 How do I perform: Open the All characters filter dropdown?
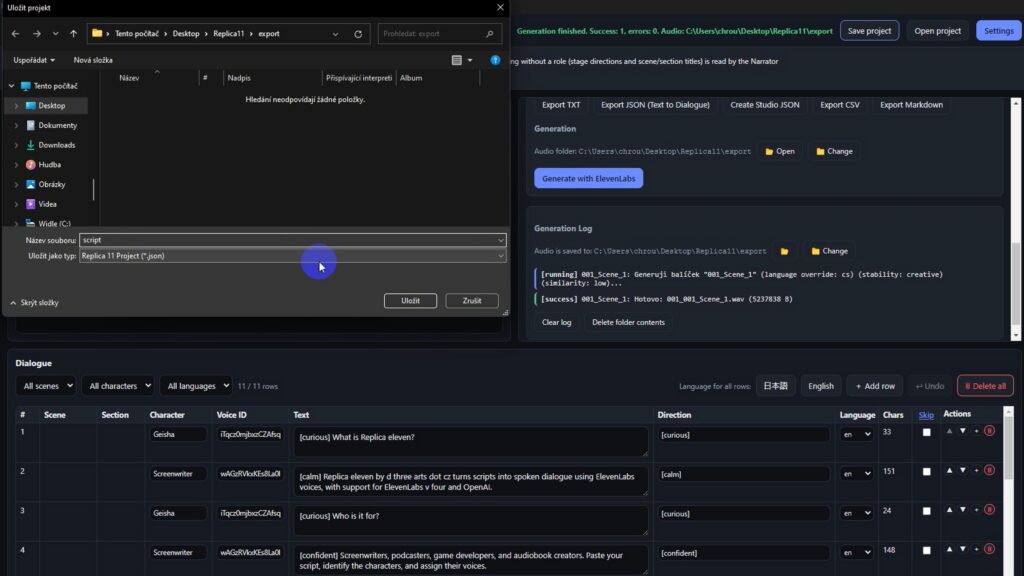(x=118, y=386)
